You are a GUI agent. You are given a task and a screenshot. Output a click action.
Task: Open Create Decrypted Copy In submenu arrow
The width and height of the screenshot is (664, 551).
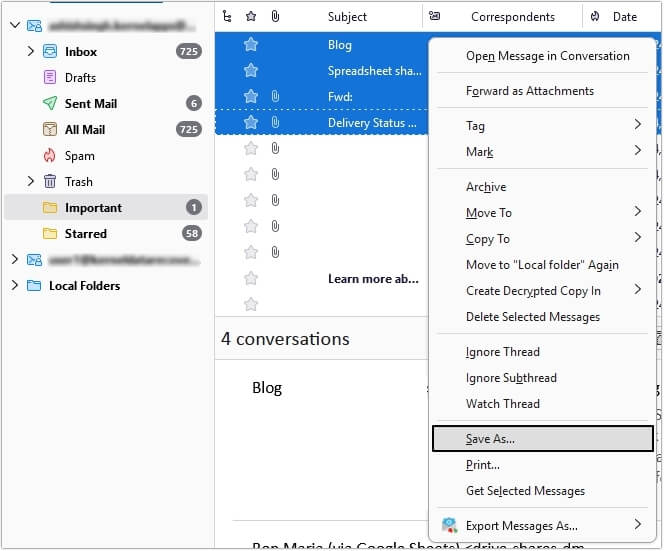(x=638, y=289)
